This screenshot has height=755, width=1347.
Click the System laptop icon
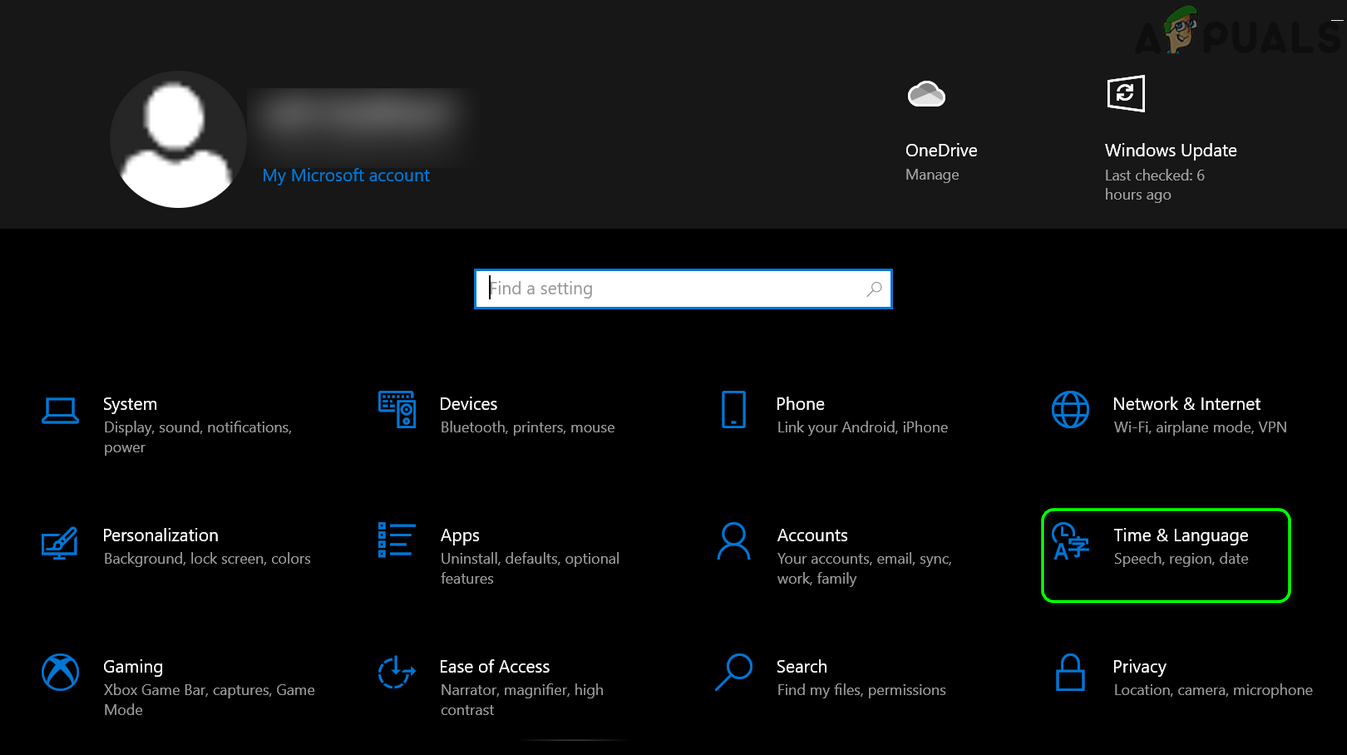pyautogui.click(x=60, y=410)
